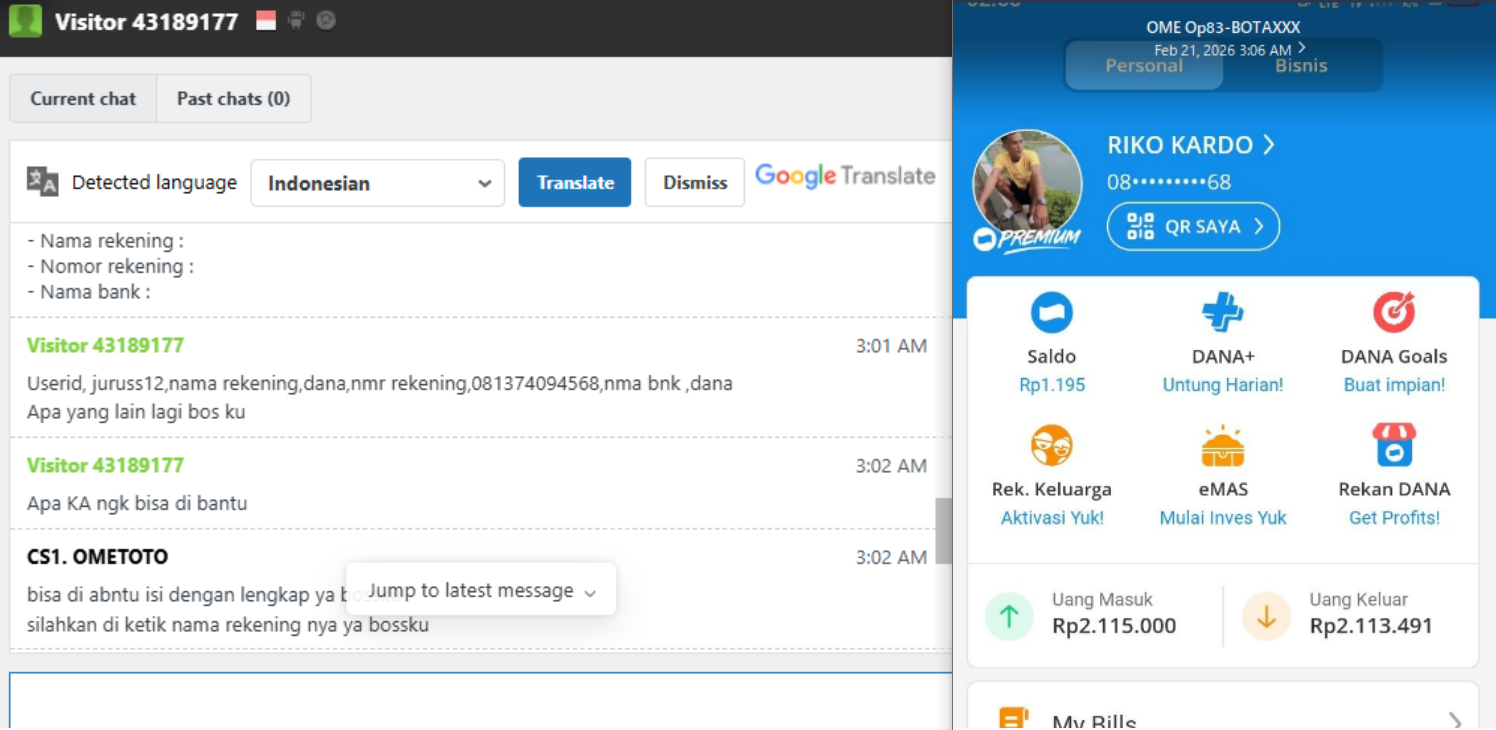
Task: Open the DANA Goals target icon
Action: tap(1394, 313)
